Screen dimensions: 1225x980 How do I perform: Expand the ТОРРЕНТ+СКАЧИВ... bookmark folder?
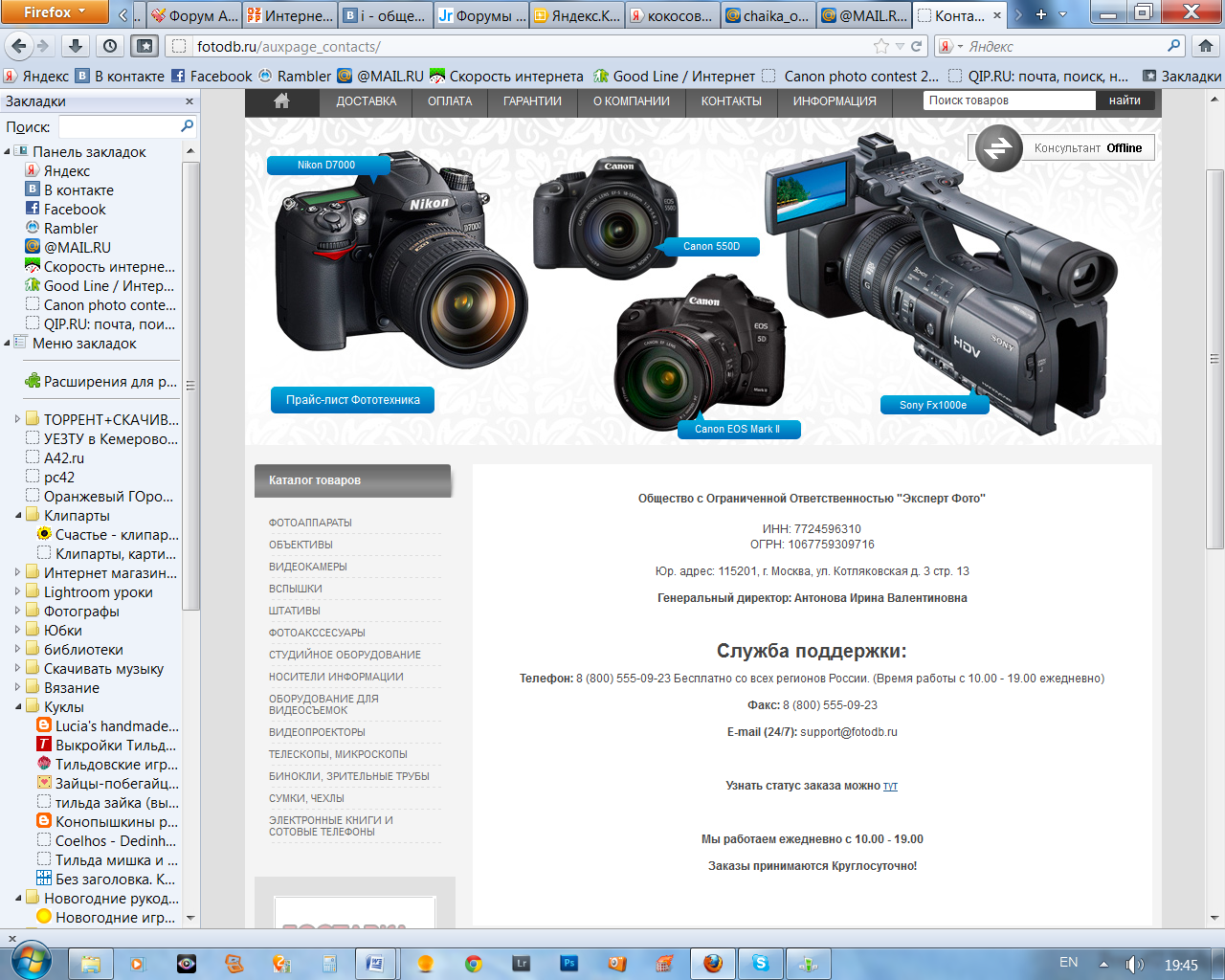(x=17, y=419)
